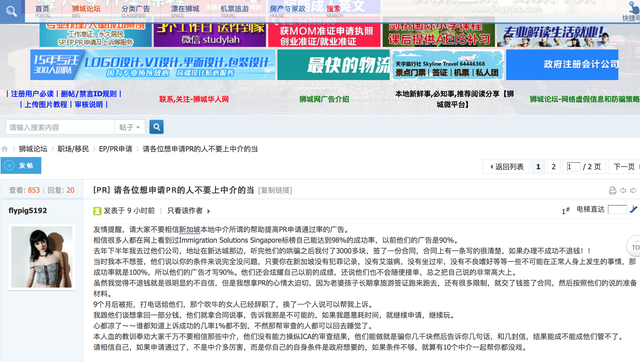Viewport: 640px width, 362px height.
Task: Click 返回列表 to return to list
Action: pos(507,167)
